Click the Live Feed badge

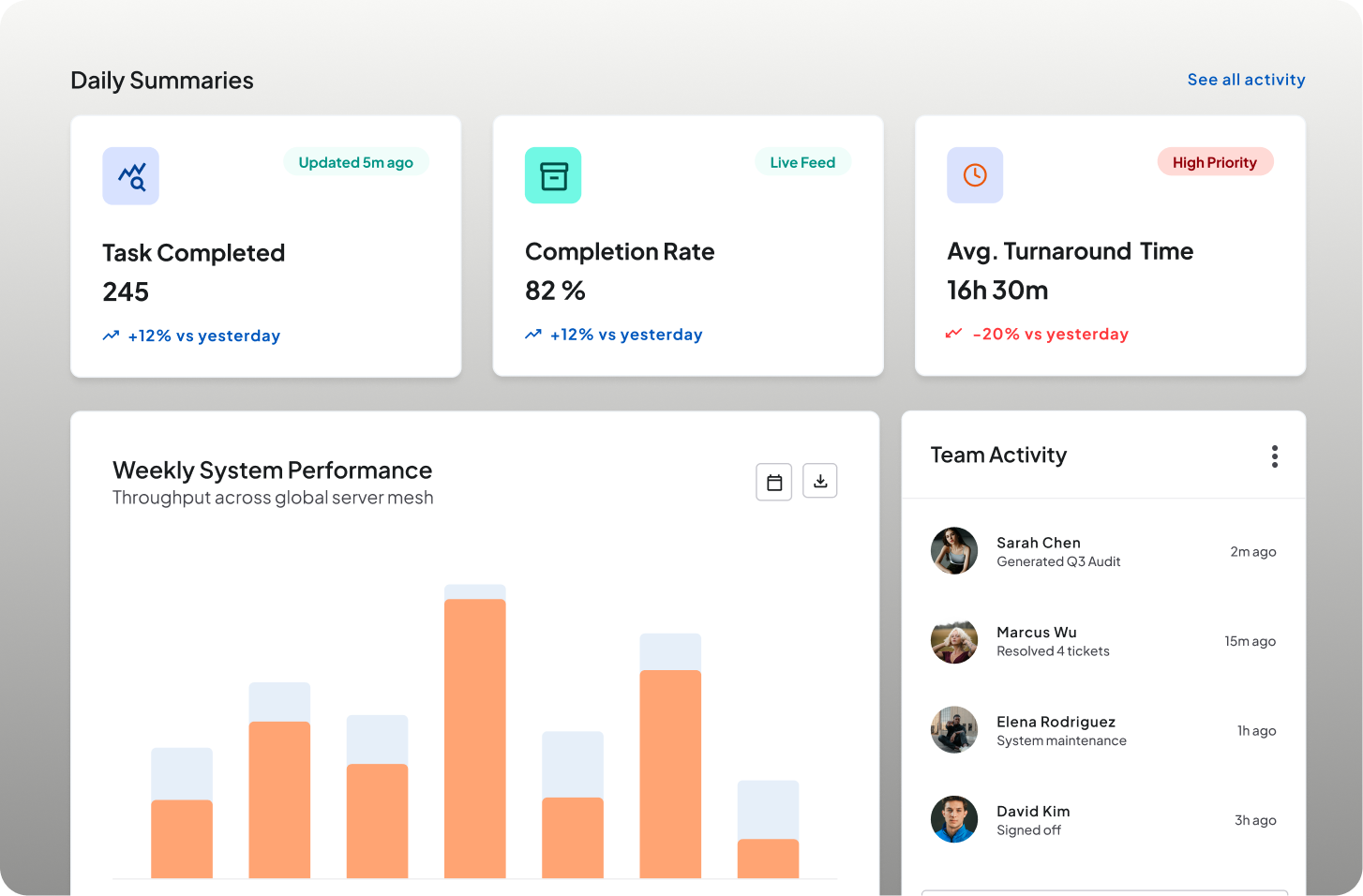tap(802, 162)
